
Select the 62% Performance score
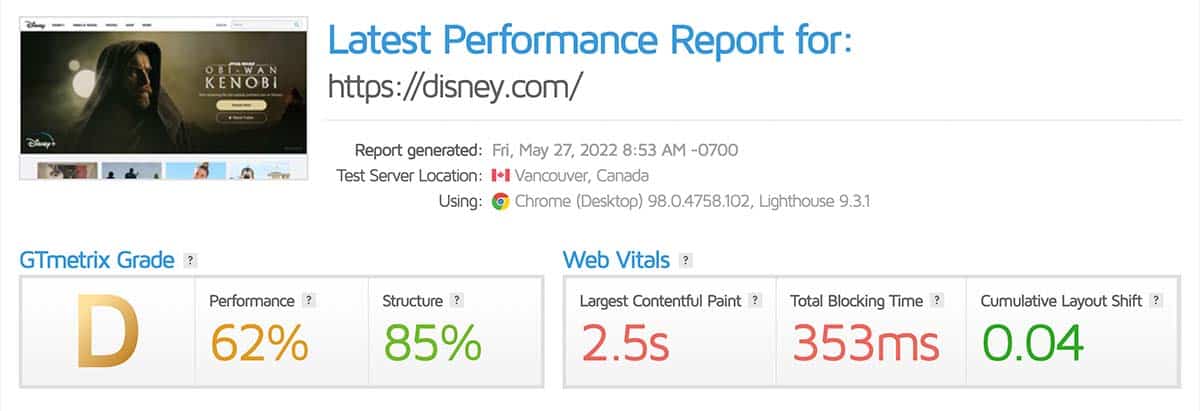pyautogui.click(x=258, y=342)
